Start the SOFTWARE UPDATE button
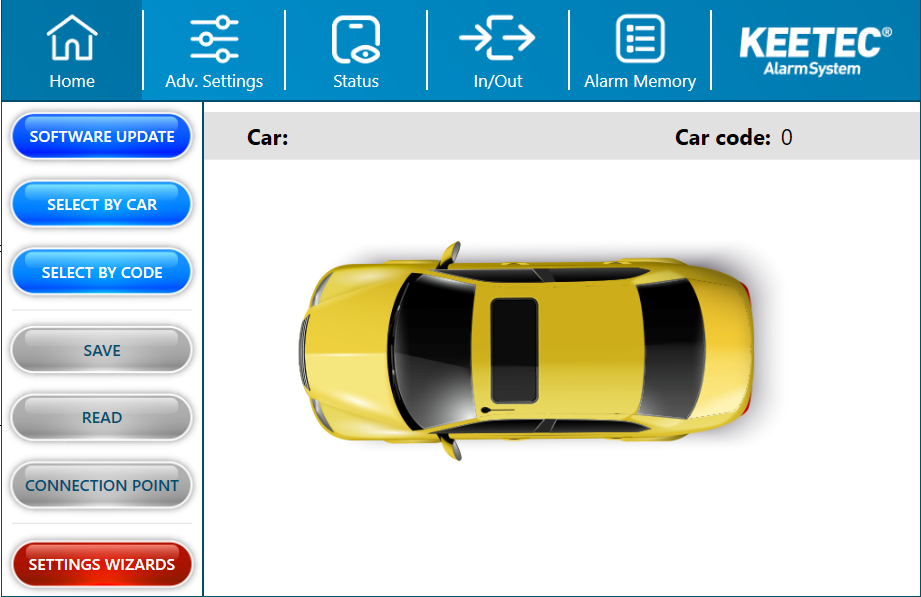Screen dimensions: 921x597 (102, 136)
